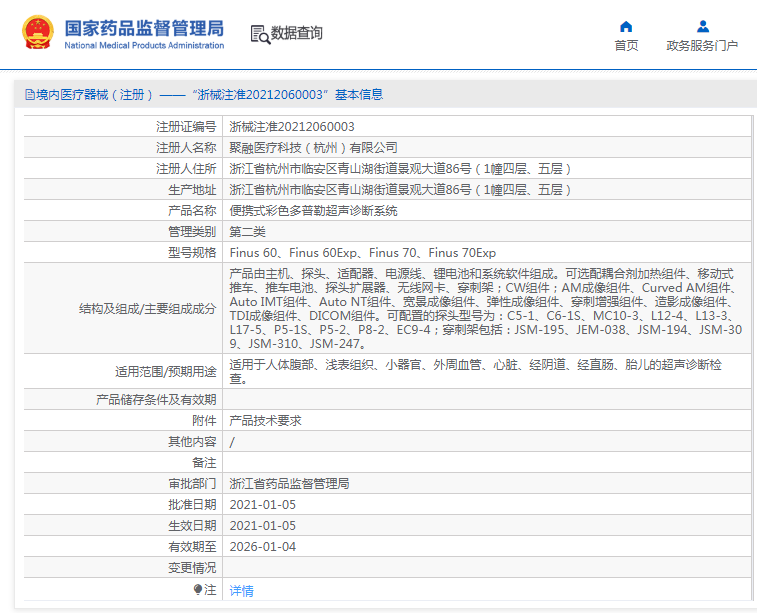Click the 变更情况 row label
The height and width of the screenshot is (613, 757).
(x=192, y=568)
